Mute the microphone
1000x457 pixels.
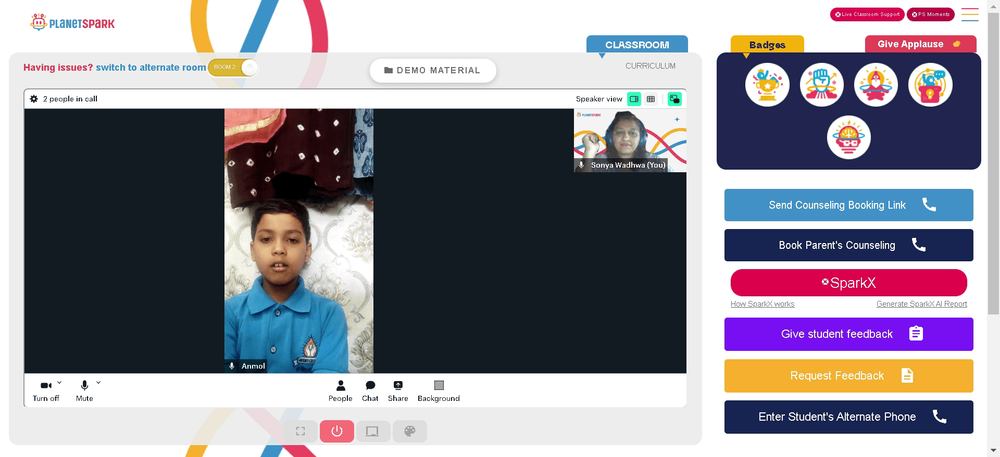coord(84,391)
